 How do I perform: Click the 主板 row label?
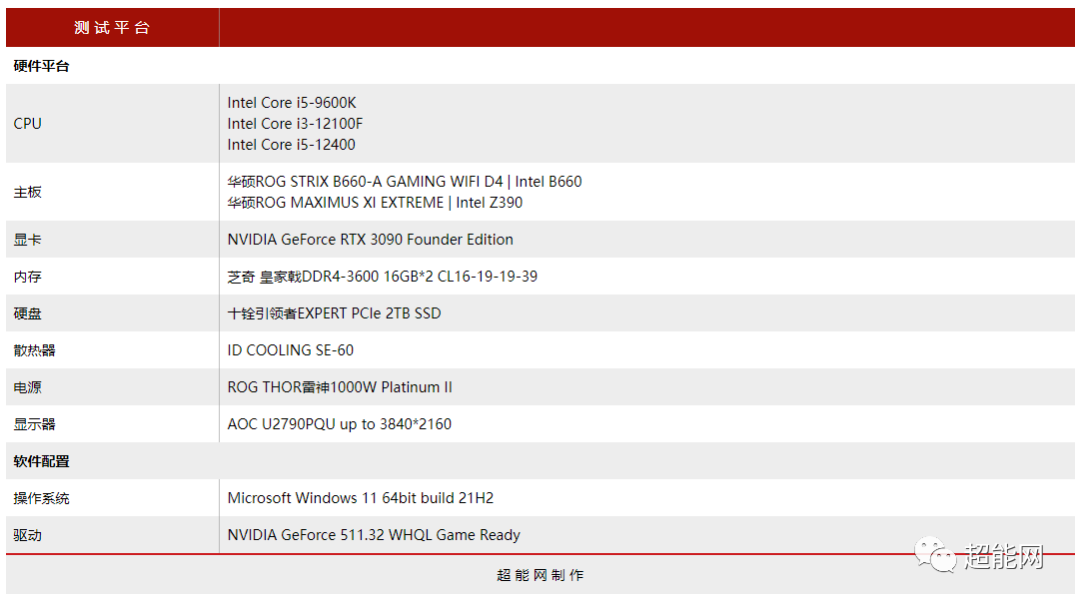pos(28,192)
